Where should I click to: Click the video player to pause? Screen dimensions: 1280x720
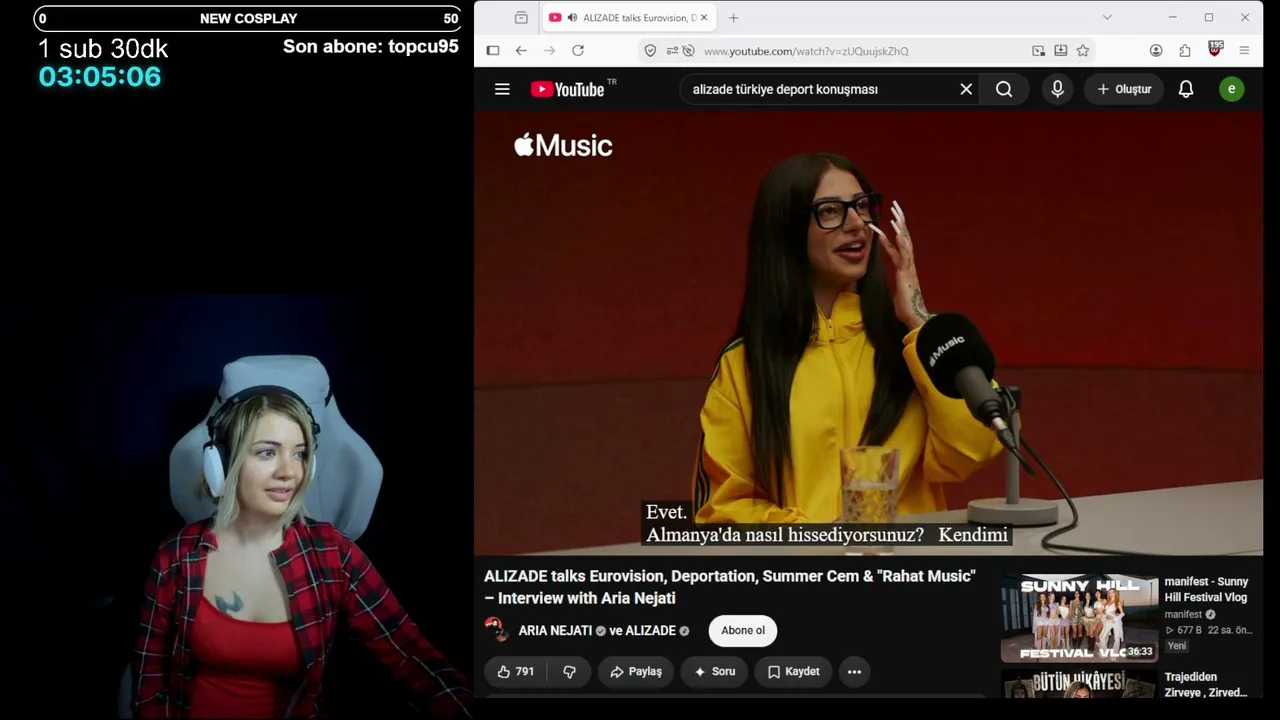(x=868, y=333)
